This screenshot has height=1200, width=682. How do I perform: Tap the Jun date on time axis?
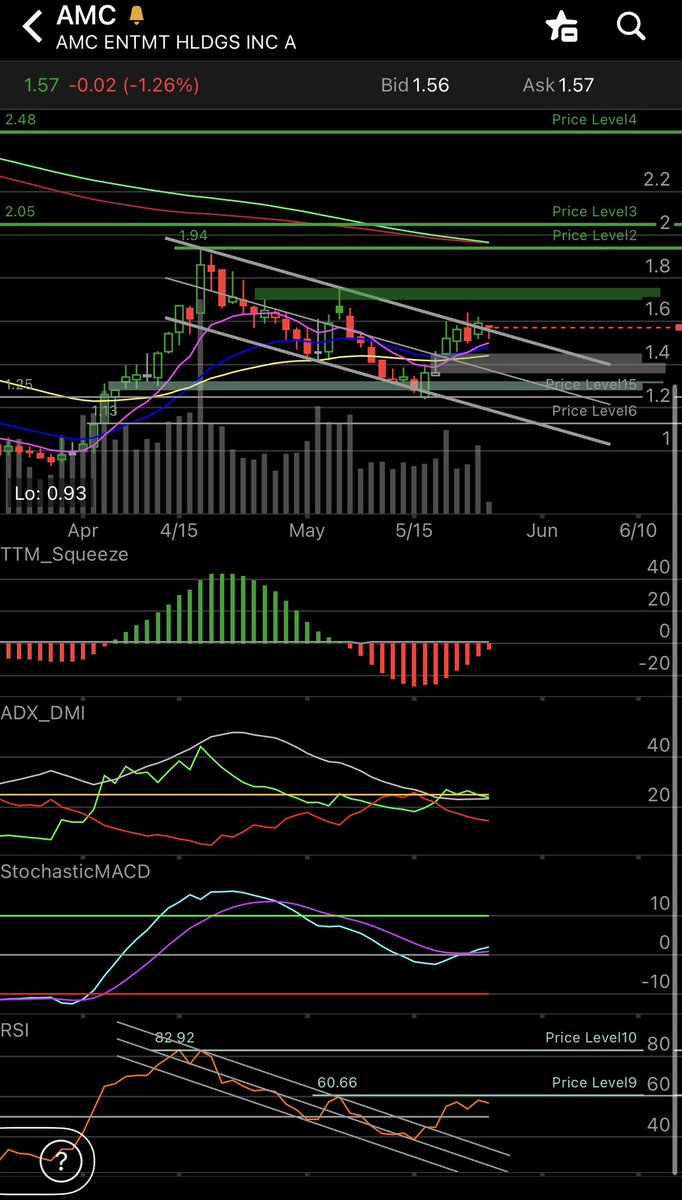click(x=542, y=530)
